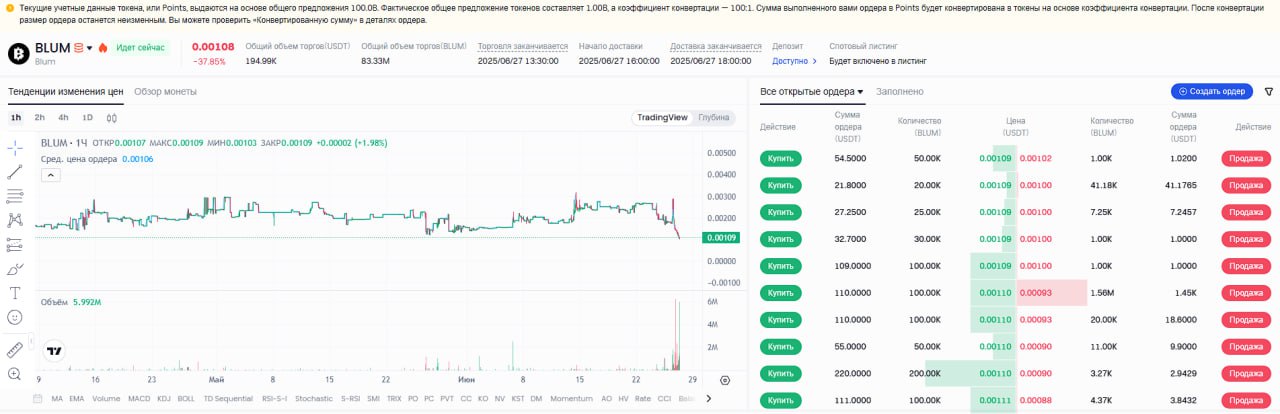Click the yellow info icon in notice
This screenshot has width=1280, height=414.
coord(10,8)
